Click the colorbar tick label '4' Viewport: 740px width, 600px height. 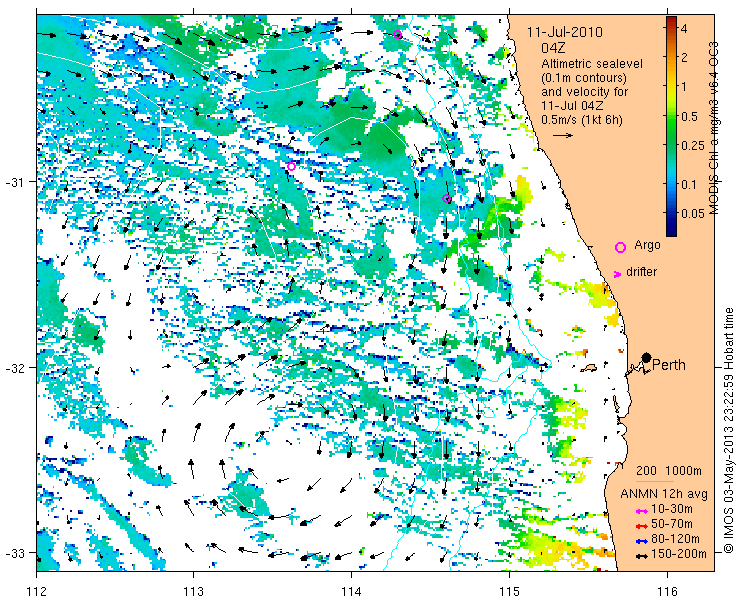click(x=684, y=28)
